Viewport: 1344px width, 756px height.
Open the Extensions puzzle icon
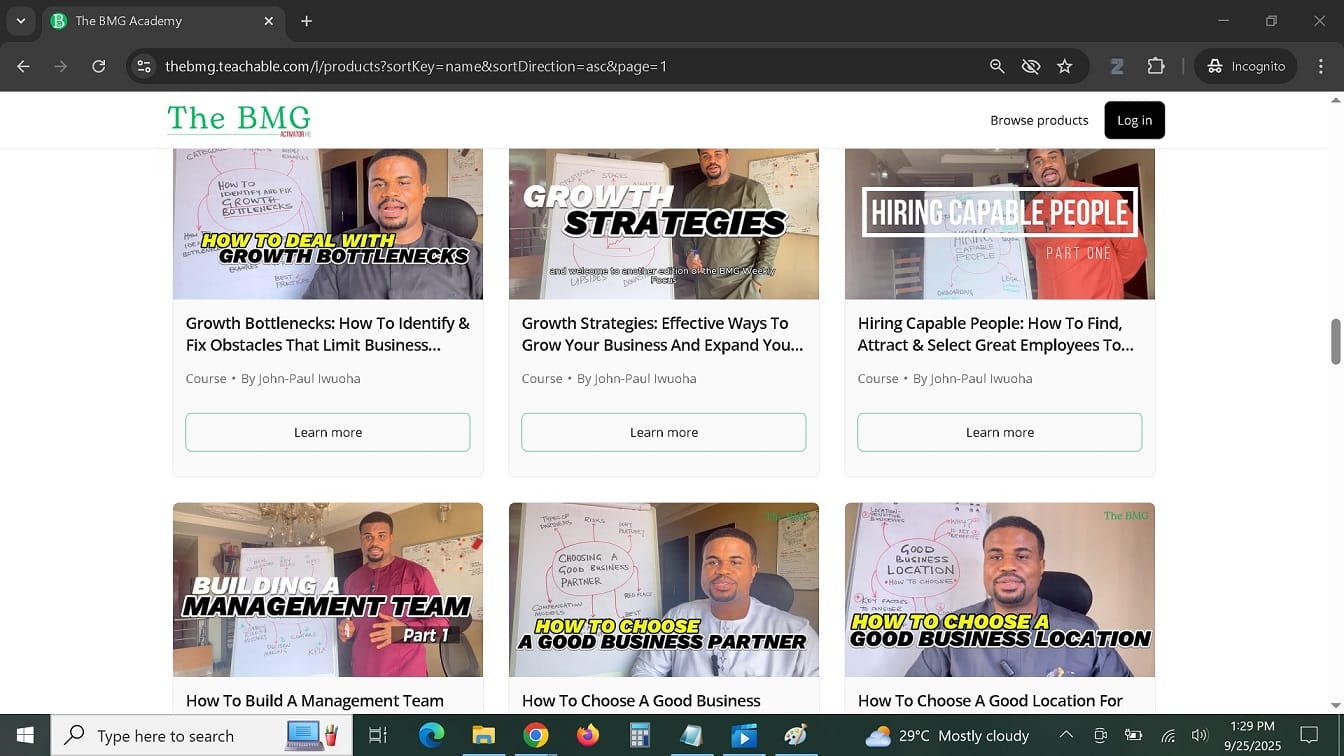click(1156, 66)
